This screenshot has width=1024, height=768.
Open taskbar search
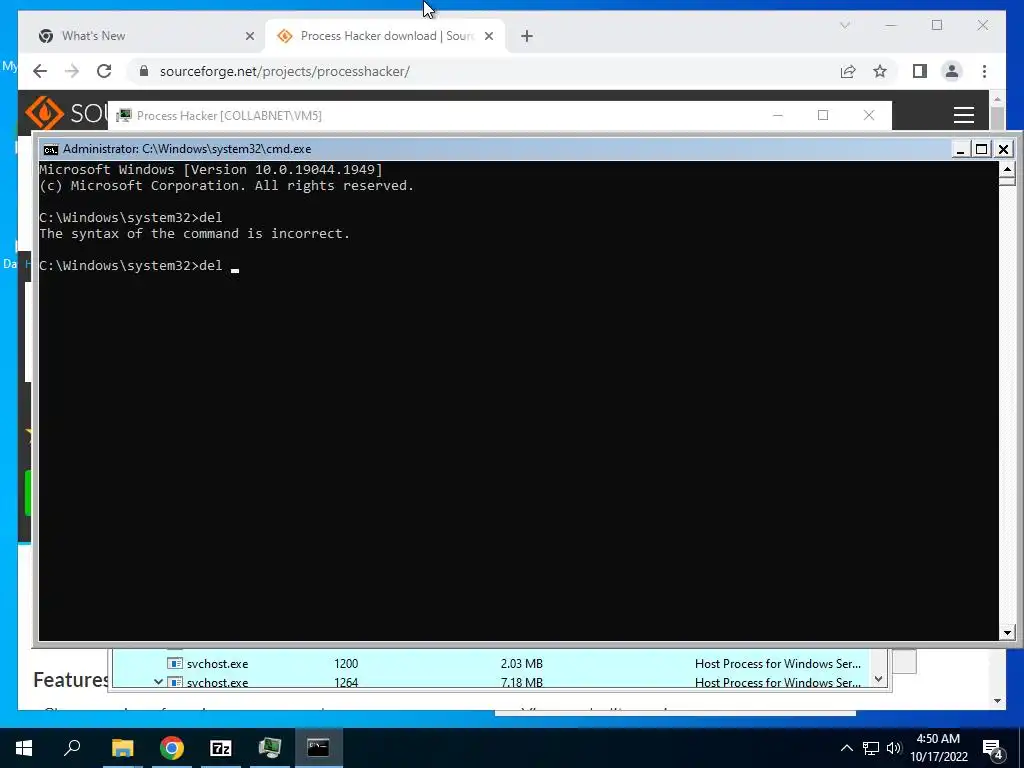click(x=72, y=748)
